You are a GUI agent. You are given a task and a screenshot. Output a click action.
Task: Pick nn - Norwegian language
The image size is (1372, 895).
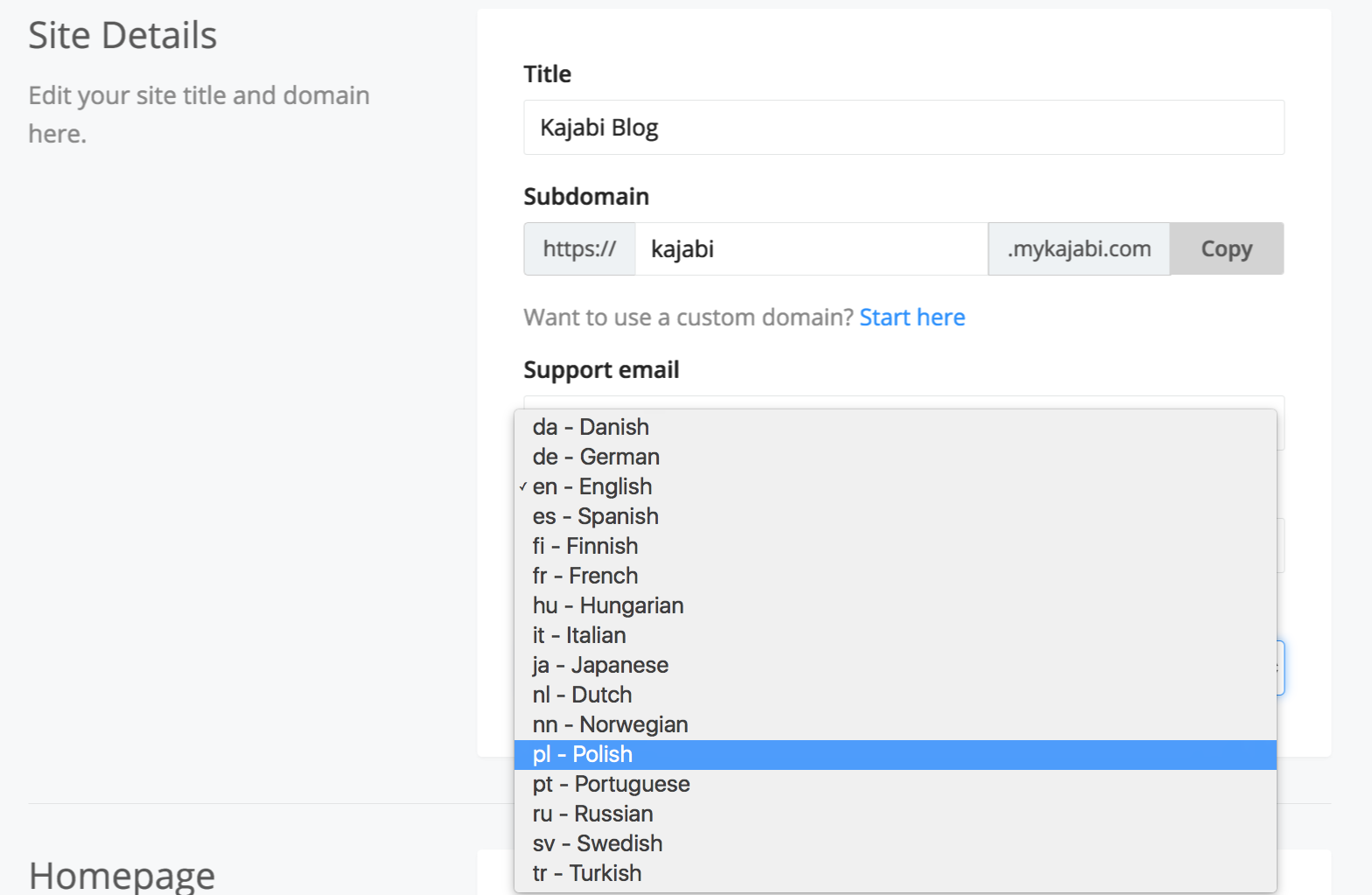[895, 724]
